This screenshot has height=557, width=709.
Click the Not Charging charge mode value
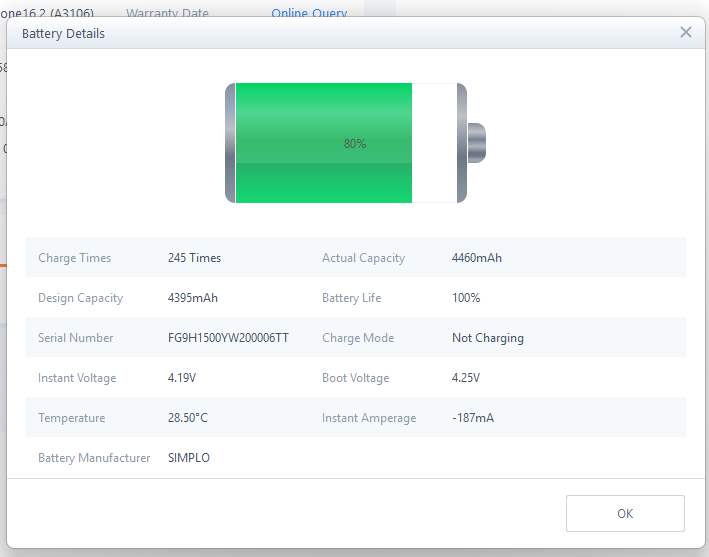[487, 338]
